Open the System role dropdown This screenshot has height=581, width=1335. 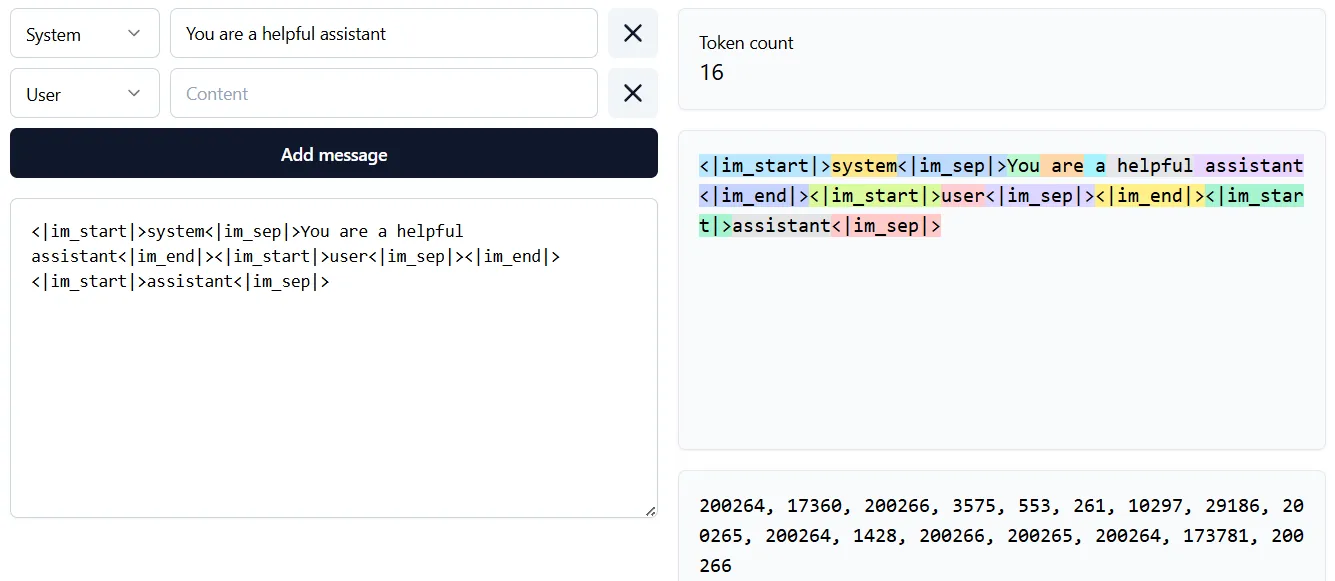84,34
